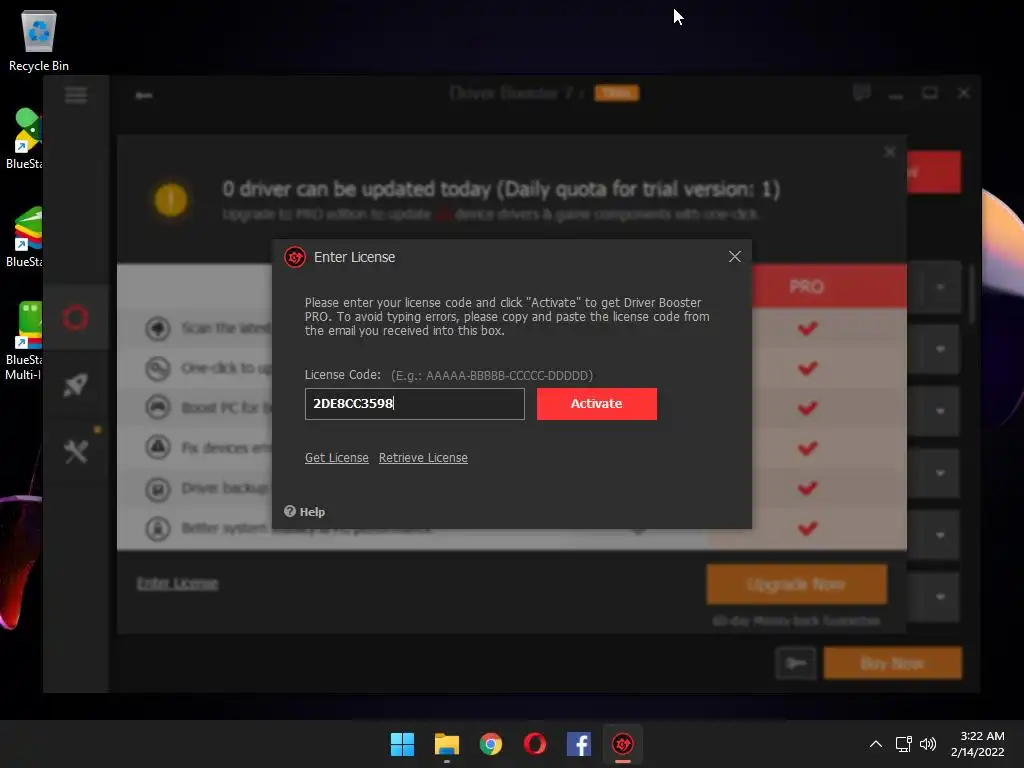Open the BlueStacks Multi-Instance desktop shortcut
This screenshot has height=768, width=1024.
pos(24,341)
